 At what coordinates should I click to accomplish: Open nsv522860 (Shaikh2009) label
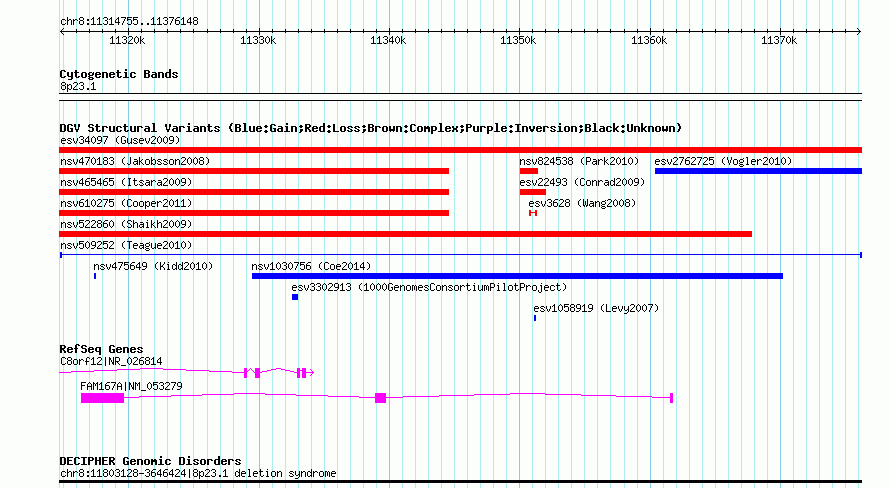click(x=126, y=224)
